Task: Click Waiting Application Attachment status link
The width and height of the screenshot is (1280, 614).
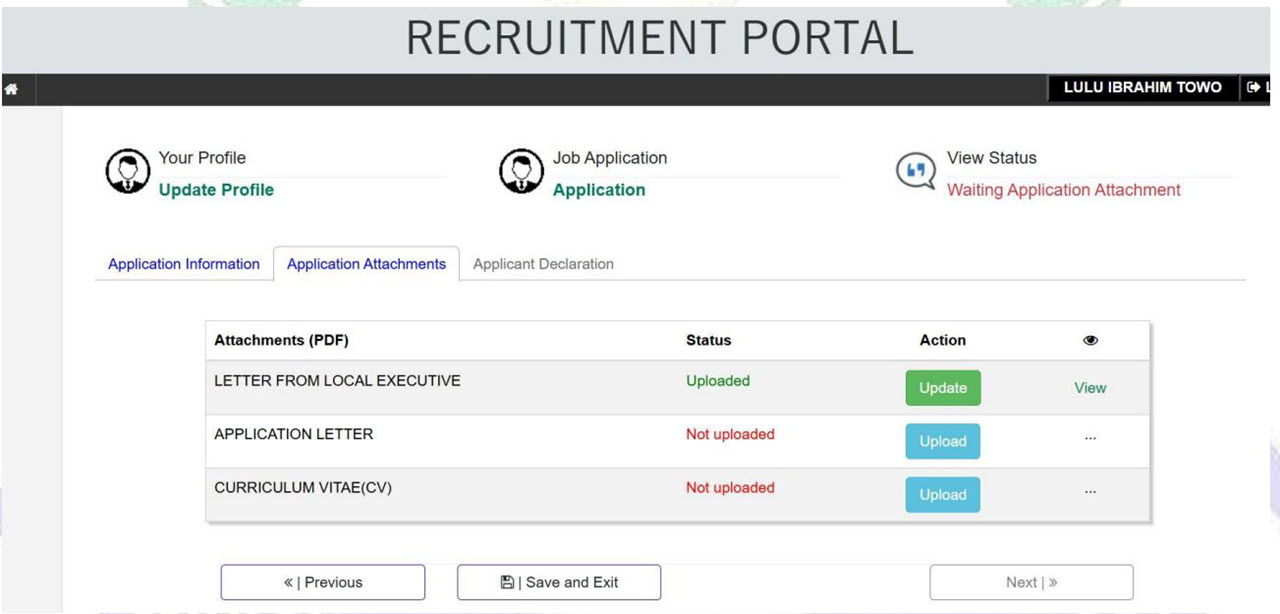Action: [x=1063, y=190]
